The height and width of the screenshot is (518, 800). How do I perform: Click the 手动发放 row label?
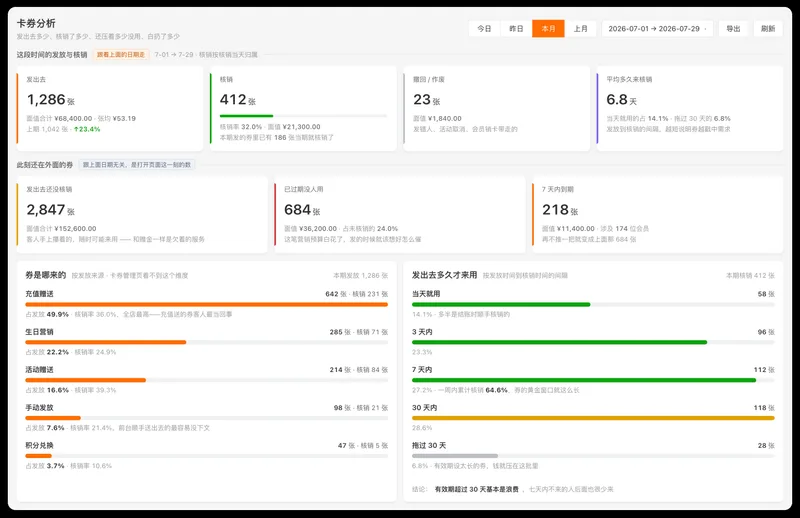[39, 408]
